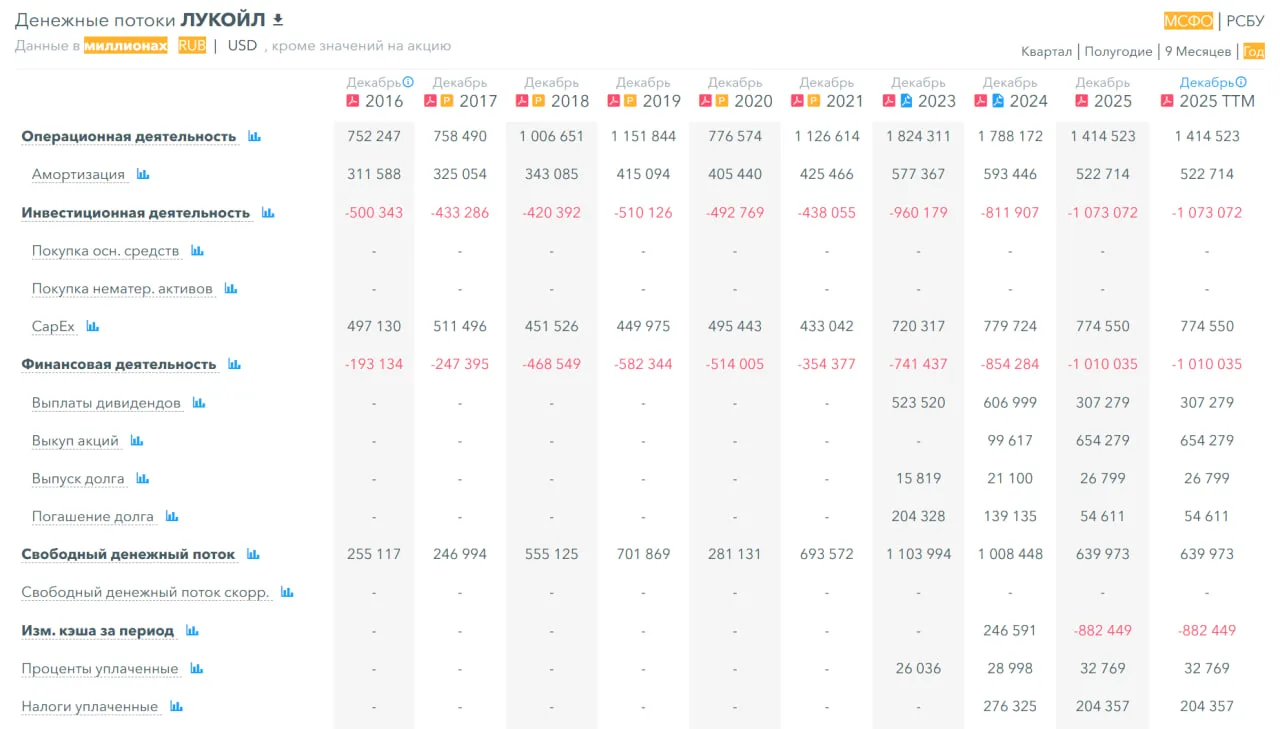Open the Выкуп акций chart icon
Screen dimensions: 1280x729
[x=137, y=440]
